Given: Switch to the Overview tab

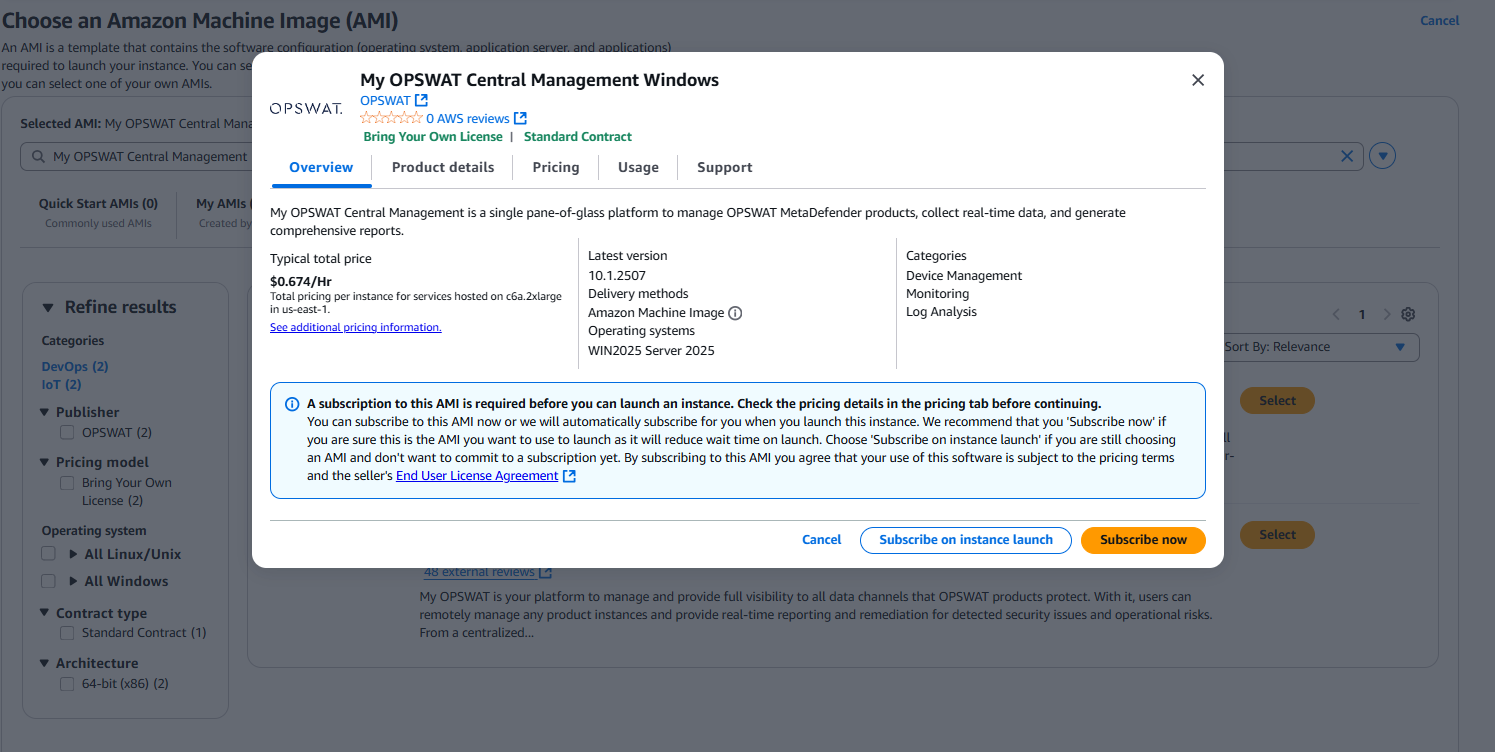Looking at the screenshot, I should pos(321,167).
